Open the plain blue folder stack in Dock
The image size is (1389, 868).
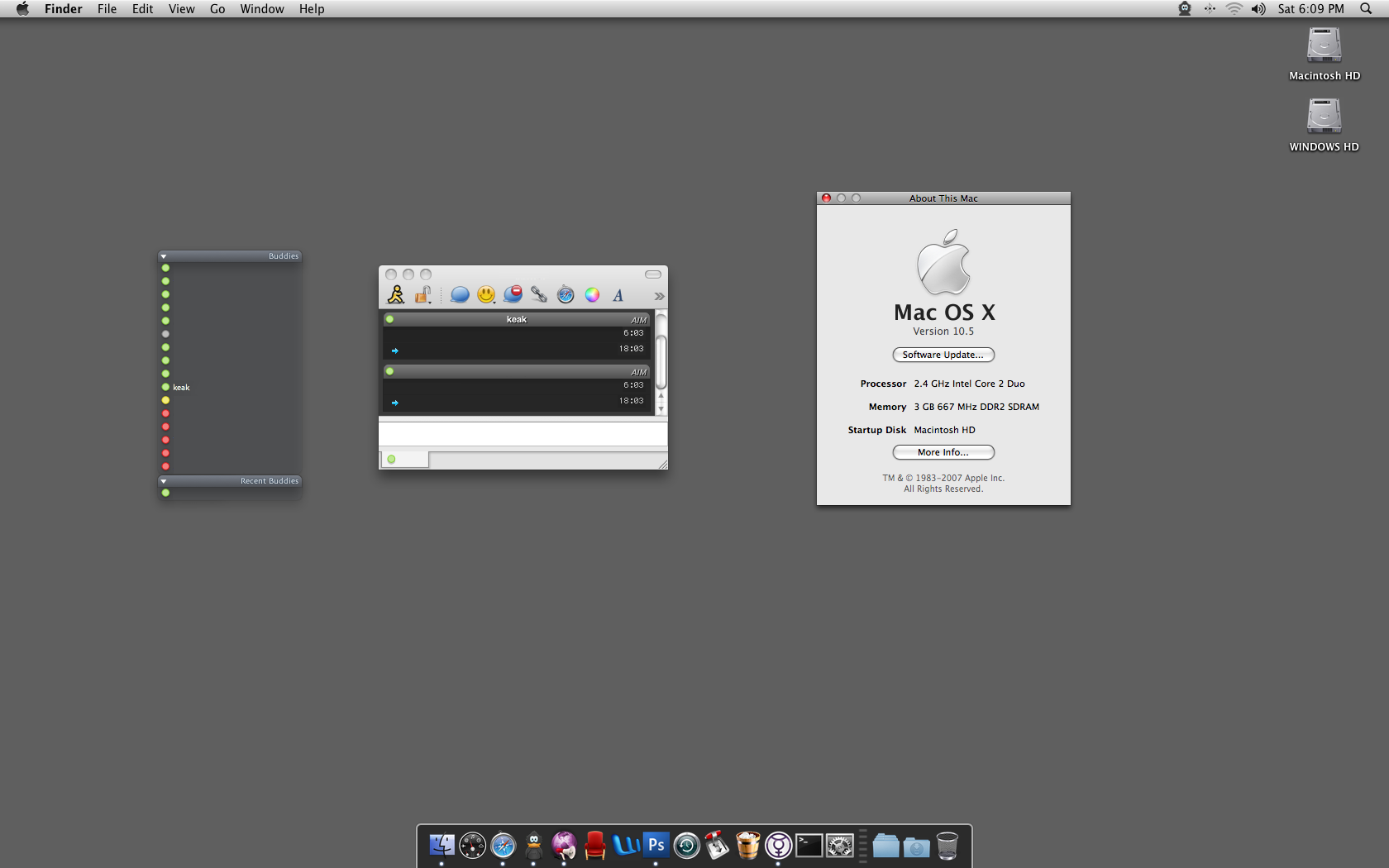tap(885, 845)
